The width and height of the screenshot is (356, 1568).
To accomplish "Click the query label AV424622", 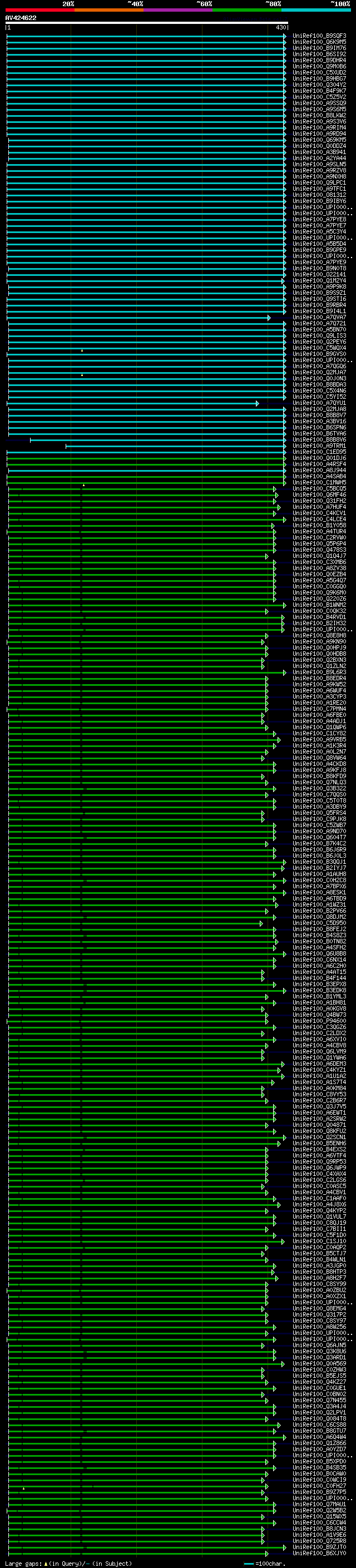I will [x=21, y=18].
